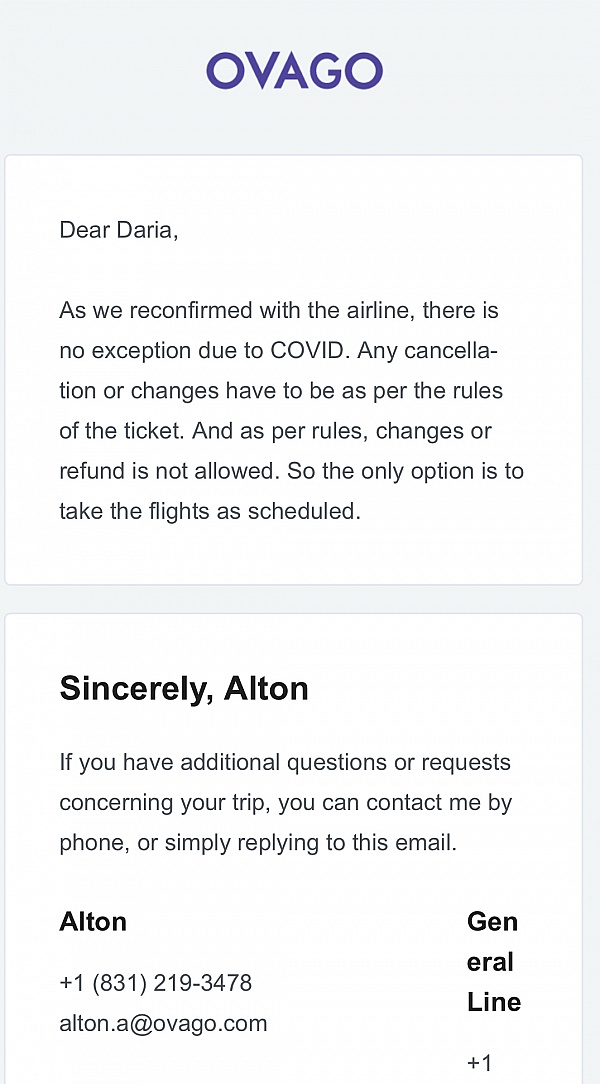Image resolution: width=600 pixels, height=1084 pixels.
Task: Open the alton.a@ovago.com email link
Action: click(163, 1023)
